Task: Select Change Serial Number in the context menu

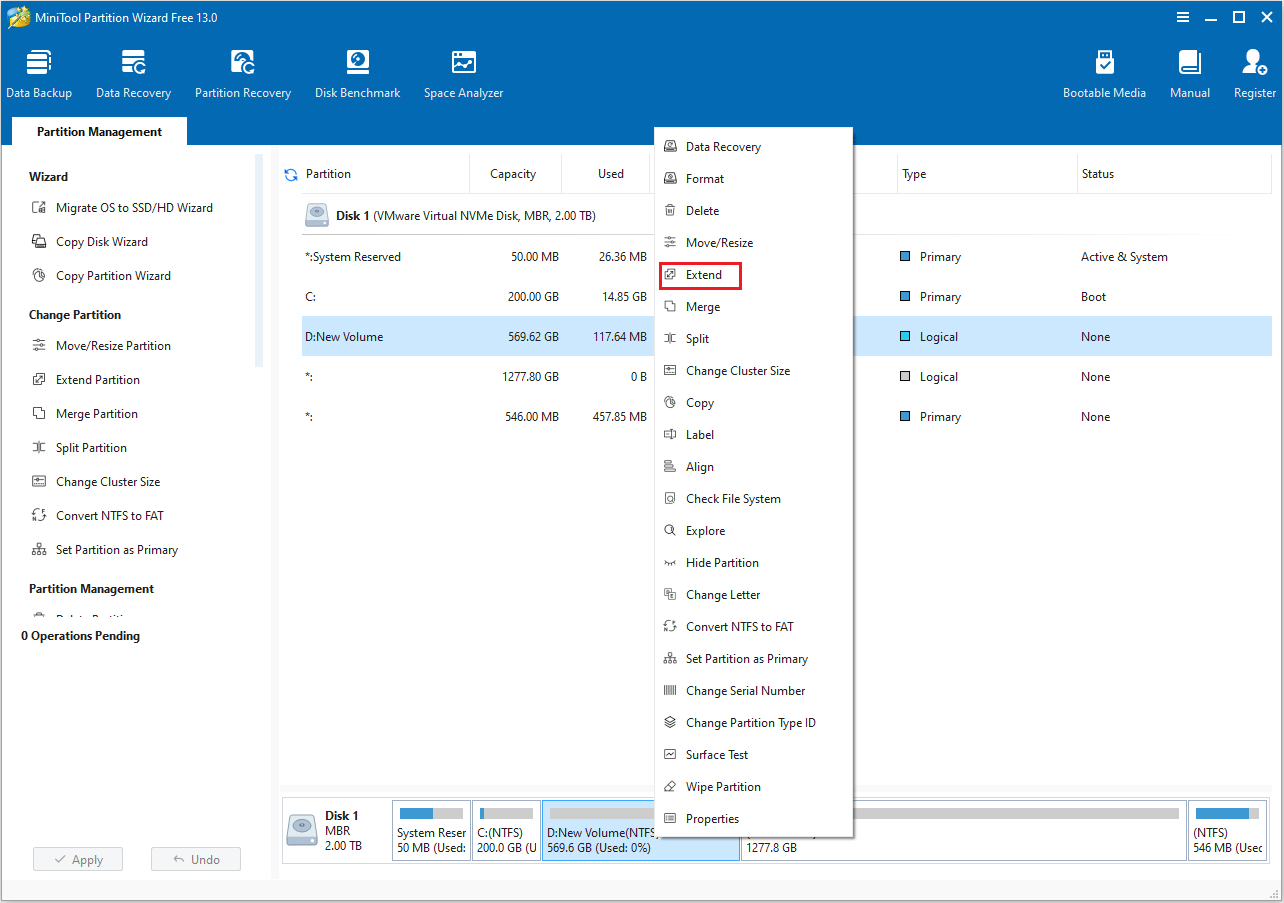Action: (753, 691)
